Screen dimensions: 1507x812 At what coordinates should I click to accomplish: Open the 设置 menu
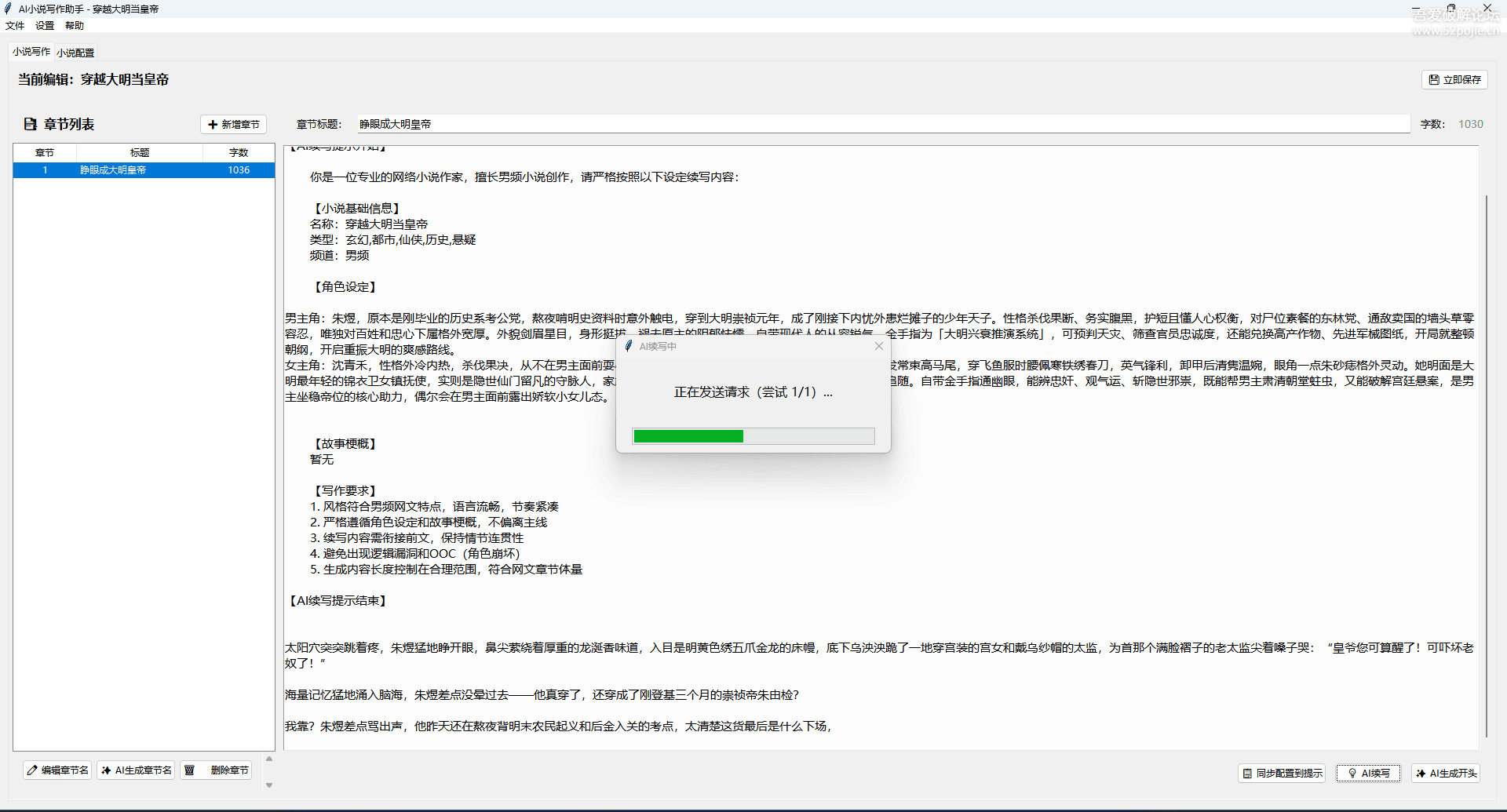[45, 26]
